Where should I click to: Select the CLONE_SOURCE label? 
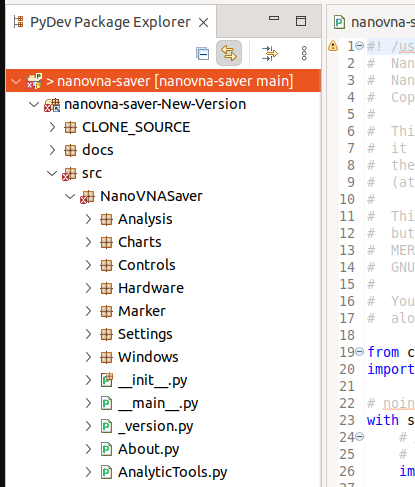pyautogui.click(x=136, y=127)
